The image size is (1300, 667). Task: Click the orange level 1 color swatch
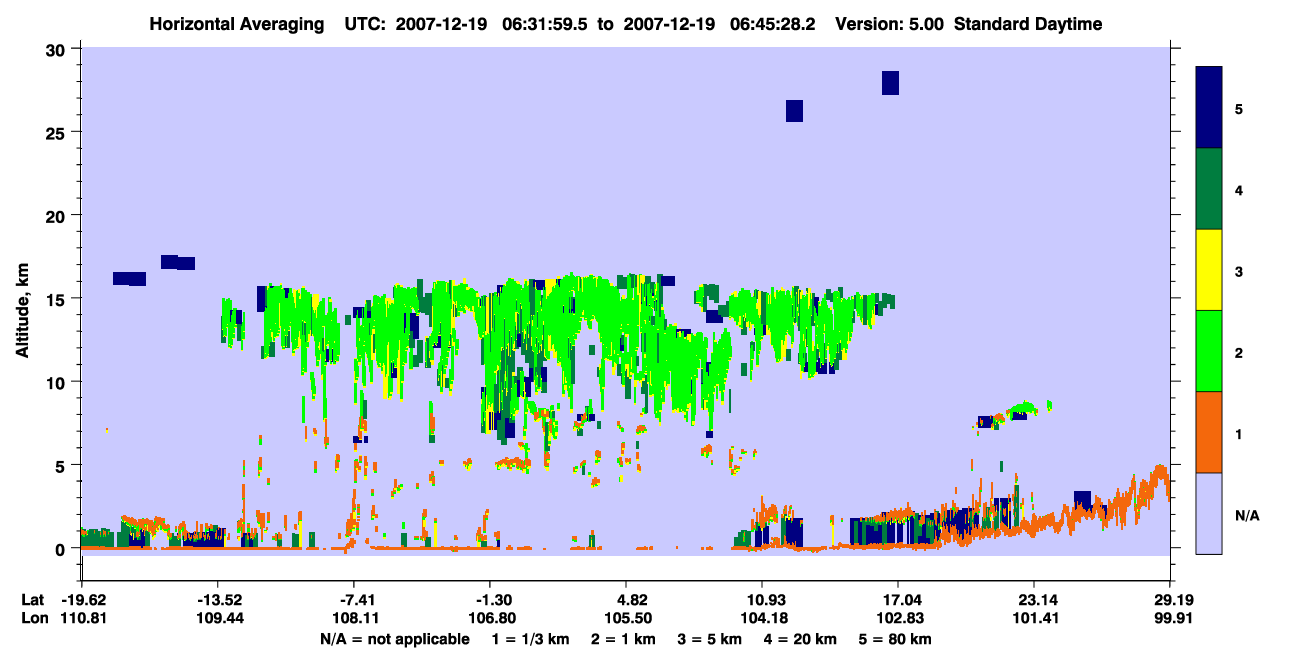pos(1209,432)
